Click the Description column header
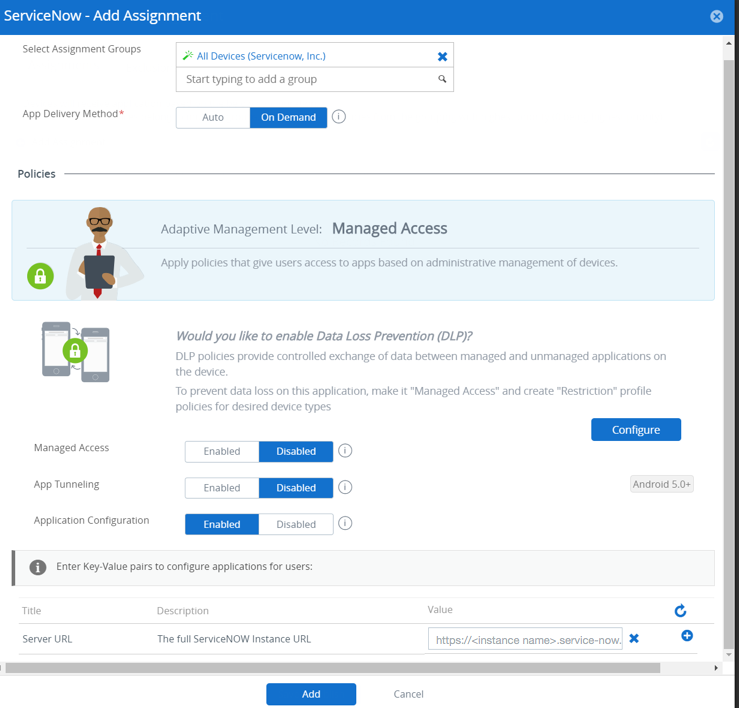Screen dimensions: 739x708 (x=183, y=610)
